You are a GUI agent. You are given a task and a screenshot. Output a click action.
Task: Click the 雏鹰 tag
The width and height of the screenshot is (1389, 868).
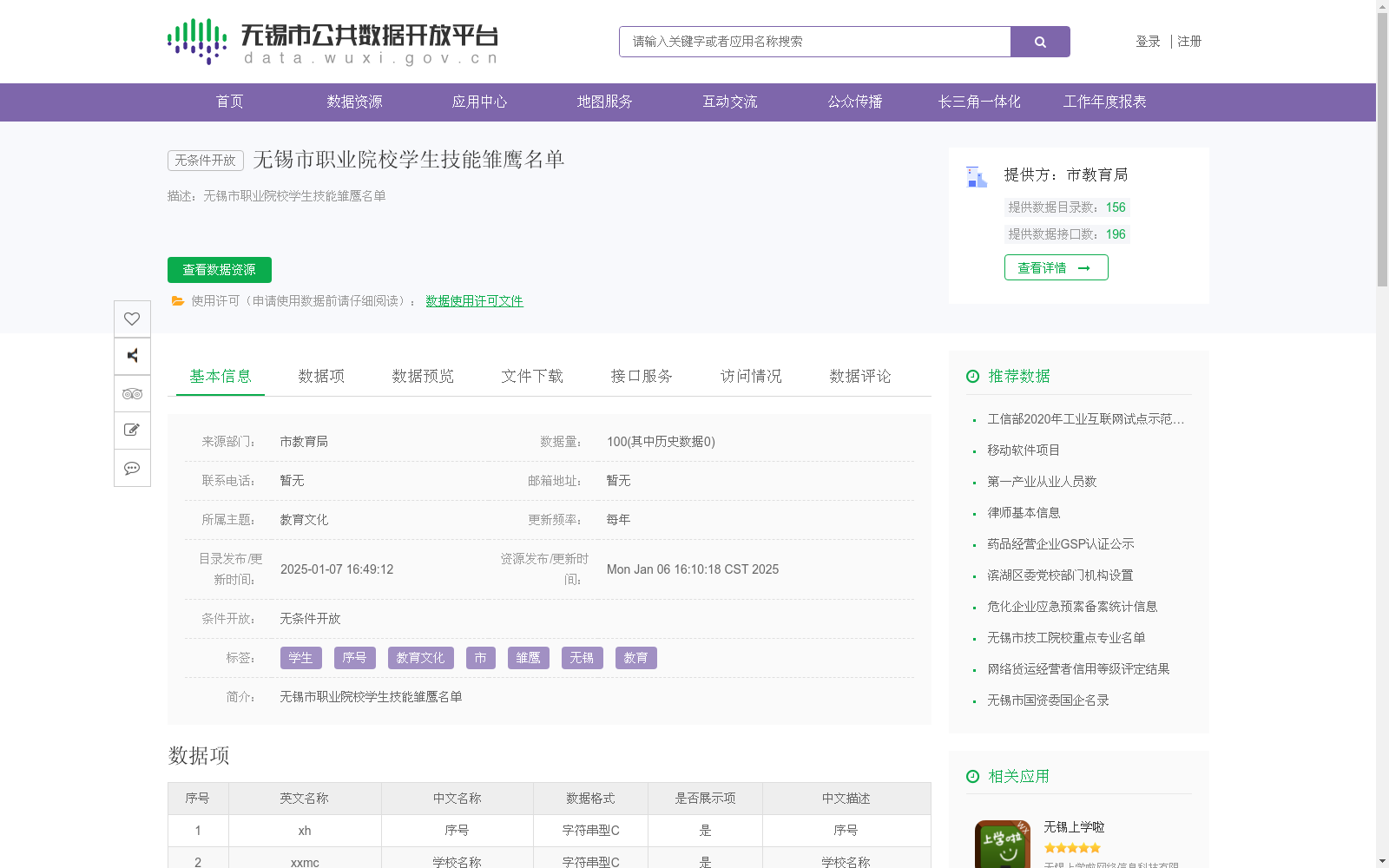click(529, 658)
